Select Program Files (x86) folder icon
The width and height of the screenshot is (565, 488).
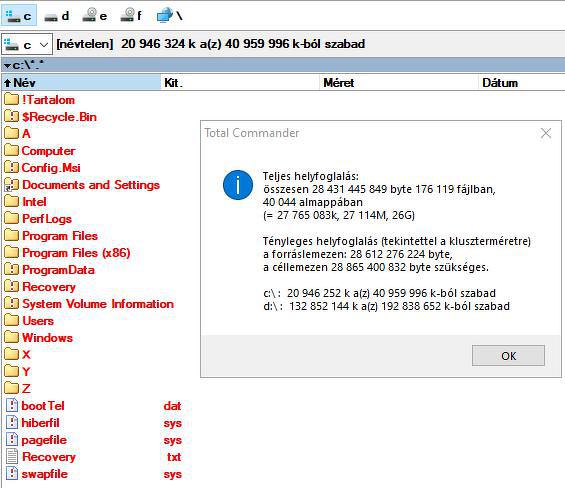[12, 252]
